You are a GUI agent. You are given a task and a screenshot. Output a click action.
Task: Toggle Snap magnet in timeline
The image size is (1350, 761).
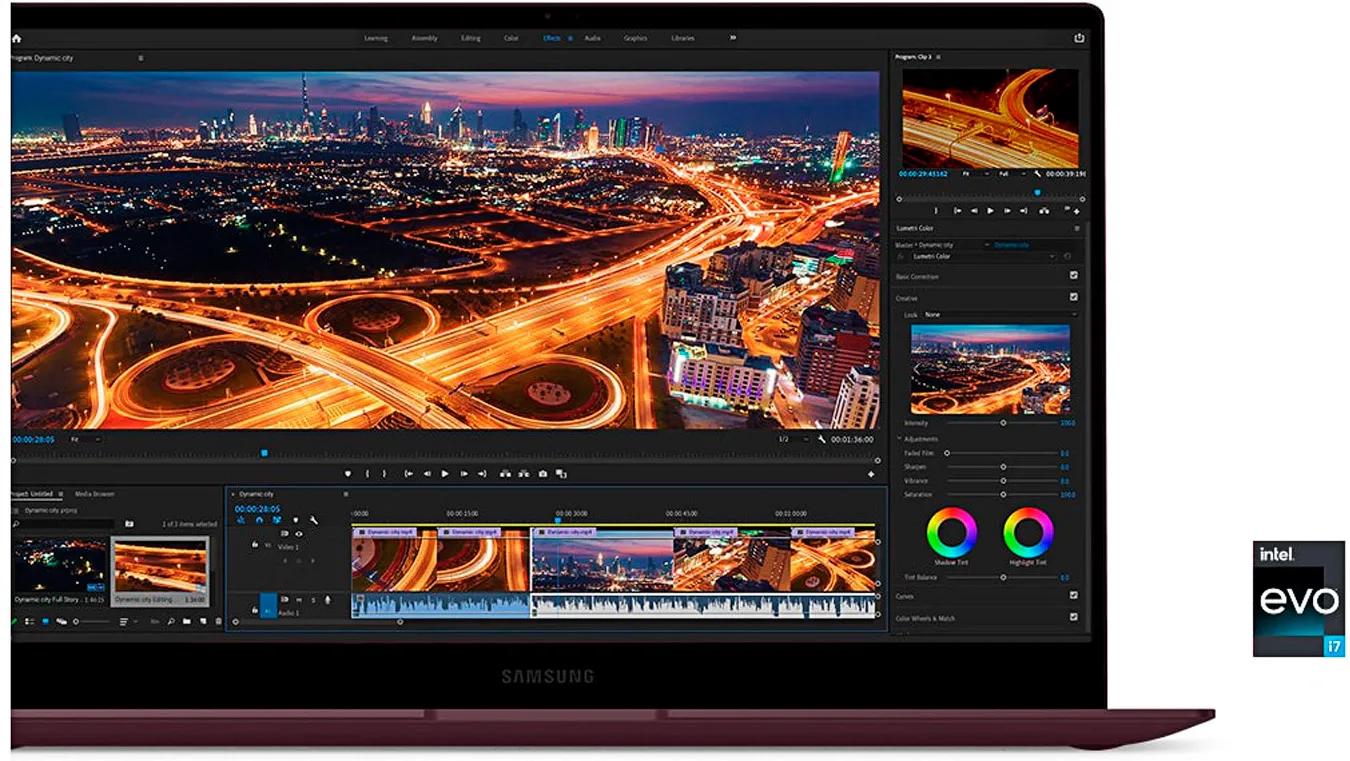(259, 519)
